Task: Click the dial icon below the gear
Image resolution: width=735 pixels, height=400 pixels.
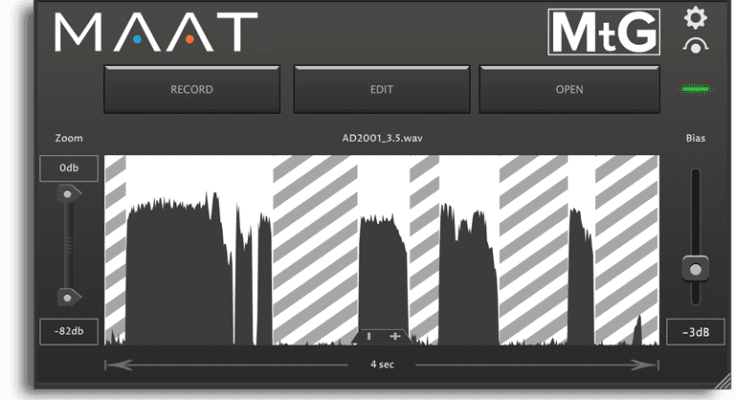Action: coord(695,46)
